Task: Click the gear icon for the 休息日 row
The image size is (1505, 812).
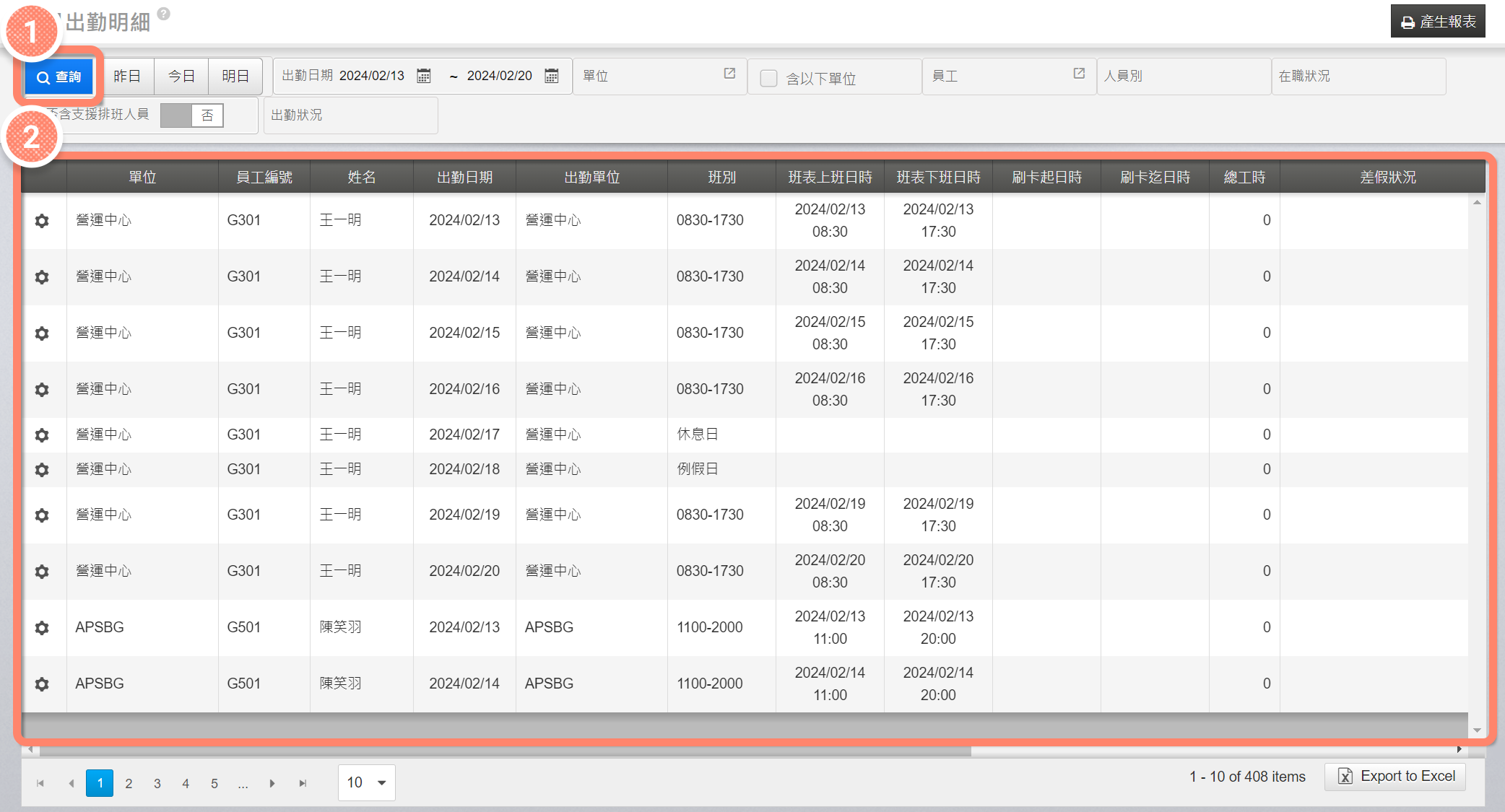Action: (x=42, y=435)
